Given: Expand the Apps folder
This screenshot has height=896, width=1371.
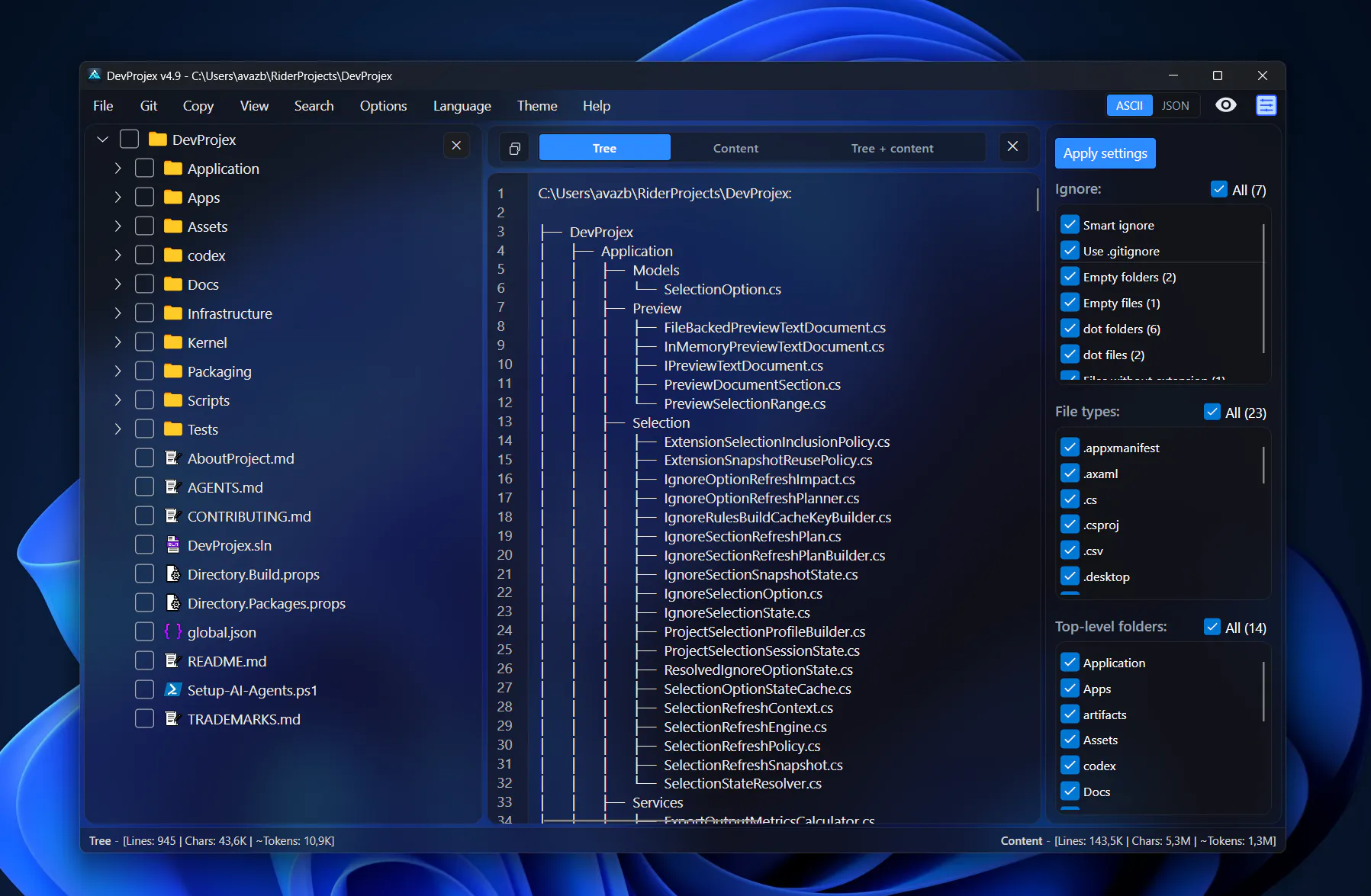Looking at the screenshot, I should pyautogui.click(x=117, y=197).
